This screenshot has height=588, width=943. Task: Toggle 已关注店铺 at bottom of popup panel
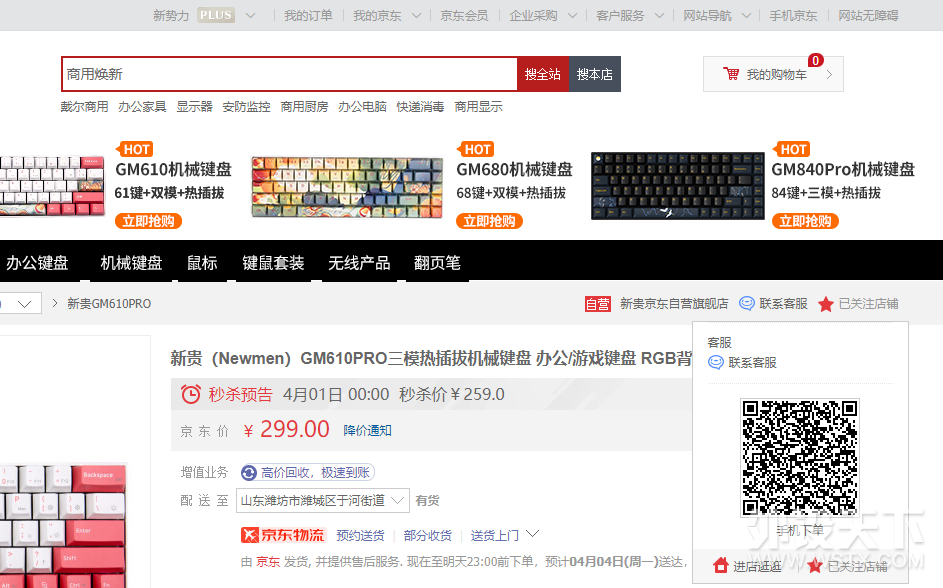click(847, 566)
